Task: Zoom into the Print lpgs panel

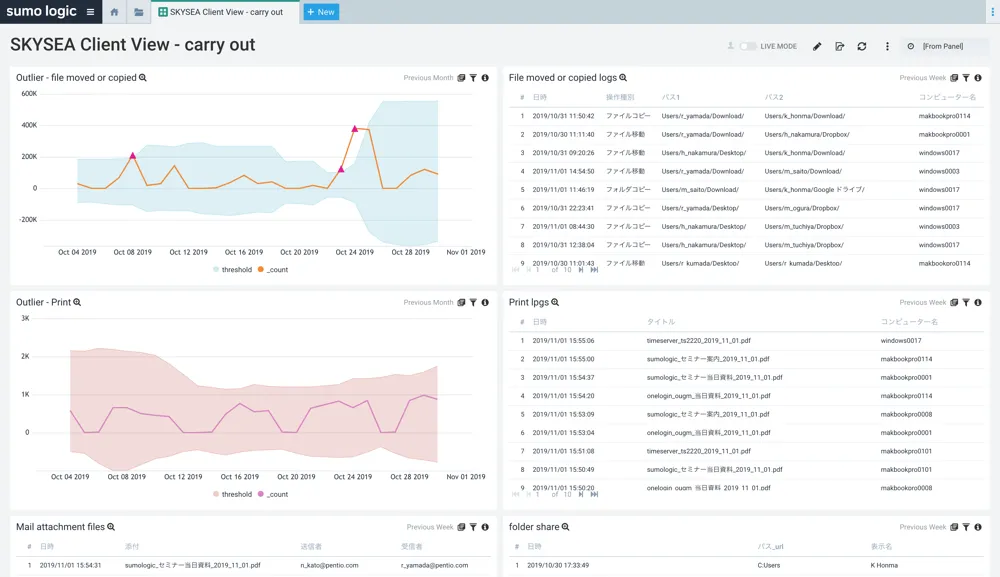Action: 555,302
